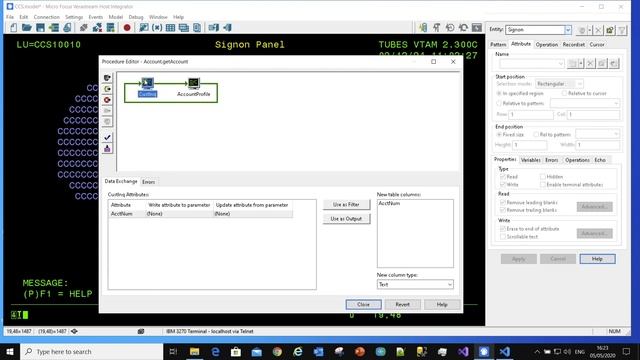Switch to the Recordset tab
Image resolution: width=640 pixels, height=360 pixels.
pyautogui.click(x=573, y=44)
